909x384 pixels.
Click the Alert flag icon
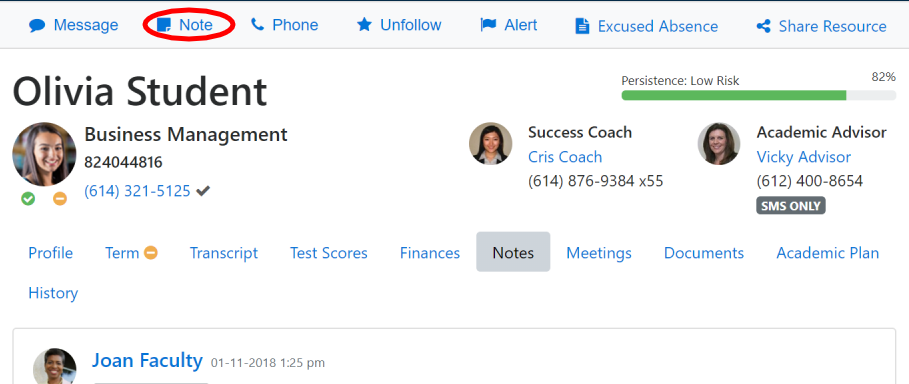[488, 25]
